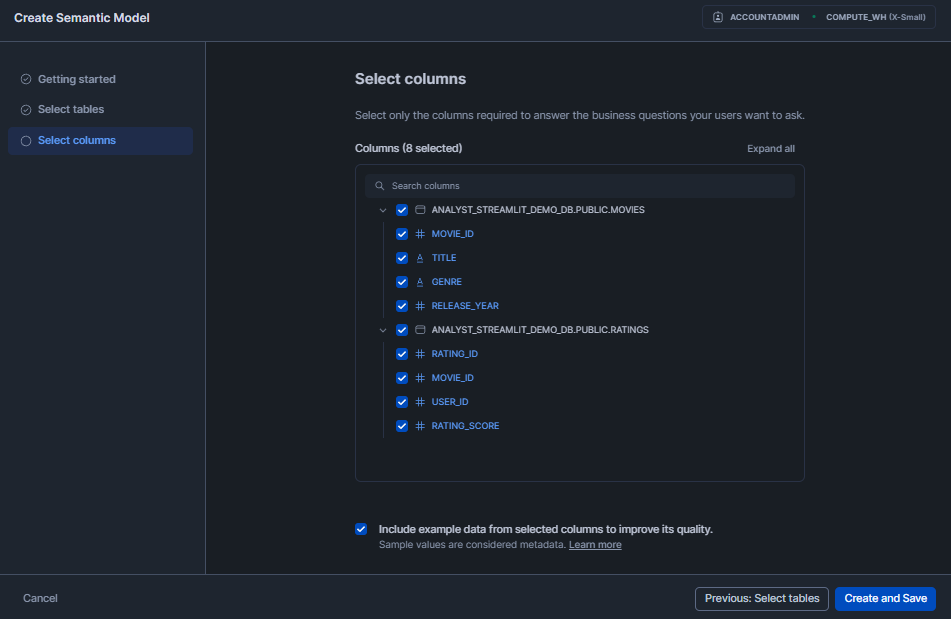Image resolution: width=951 pixels, height=619 pixels.
Task: Disable include example data from selected columns
Action: (361, 529)
